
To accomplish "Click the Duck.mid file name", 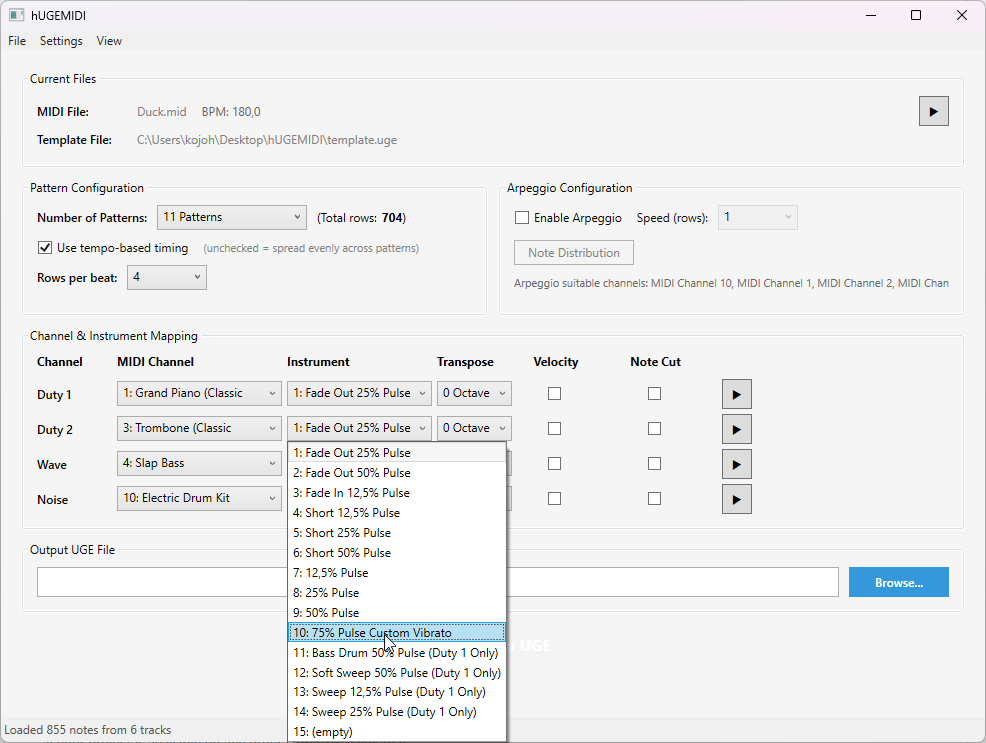I will pos(162,112).
